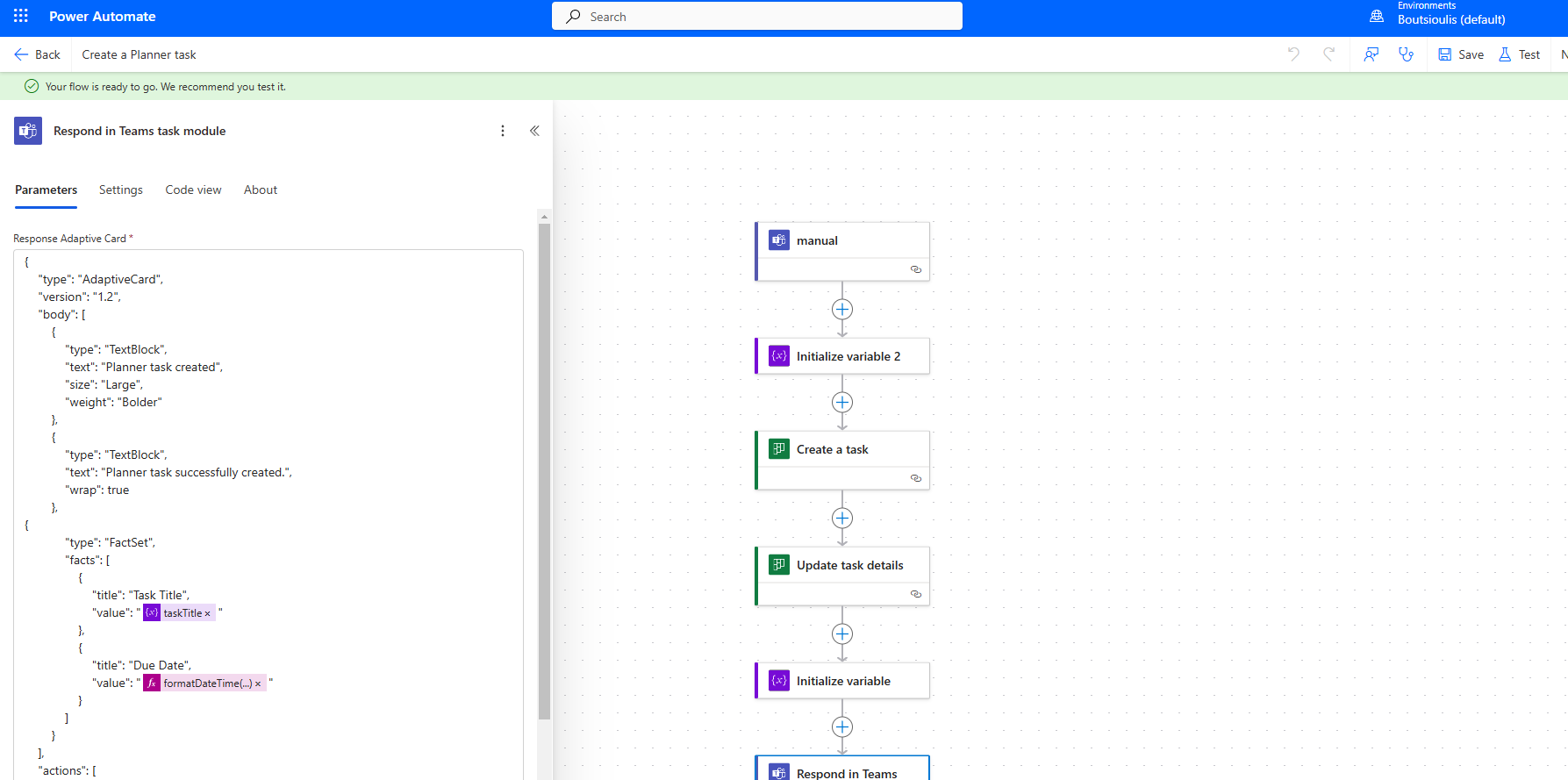
Task: Click "Your flow is ready to go" message
Action: 165,87
